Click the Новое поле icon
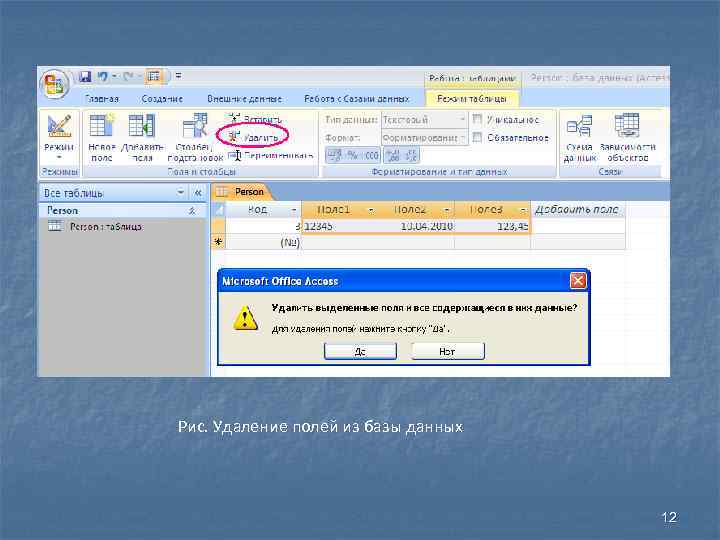The width and height of the screenshot is (720, 540). tap(101, 125)
